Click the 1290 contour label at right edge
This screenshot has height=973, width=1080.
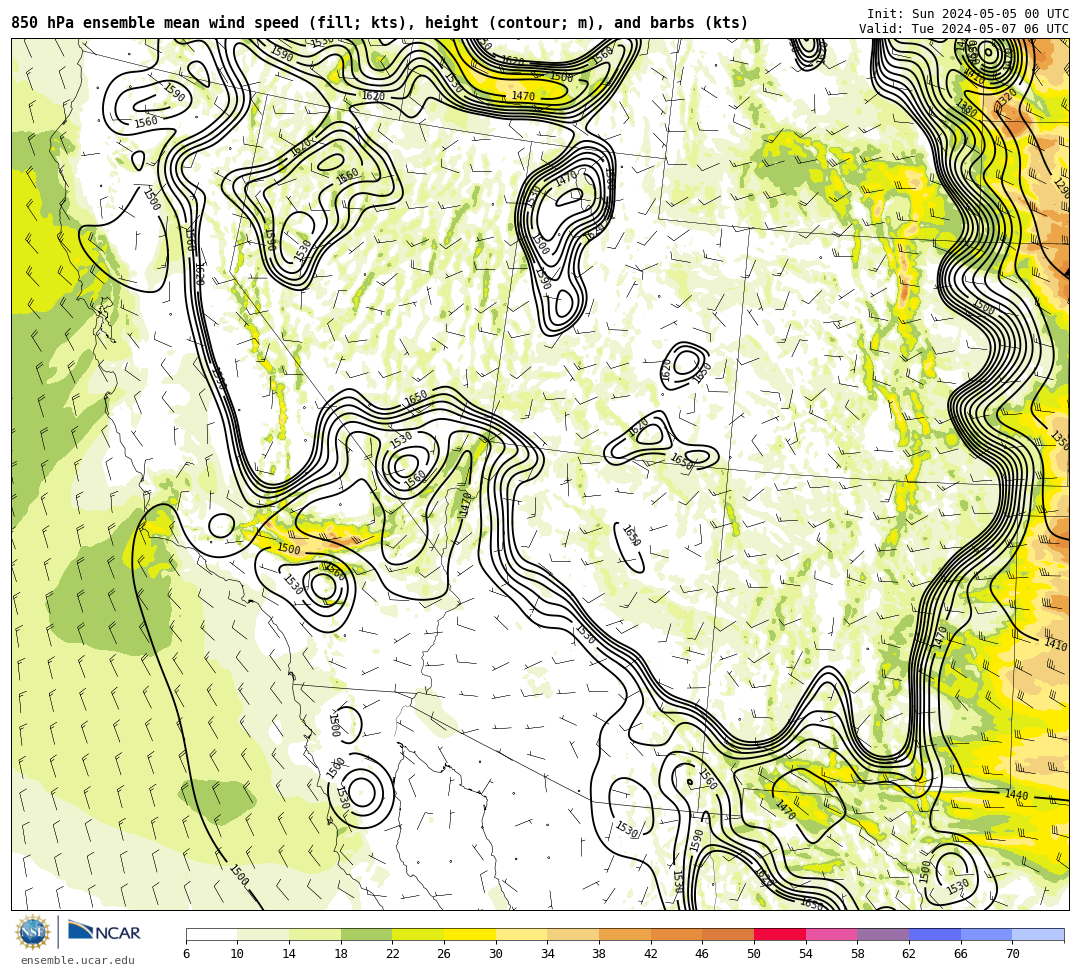[1061, 187]
